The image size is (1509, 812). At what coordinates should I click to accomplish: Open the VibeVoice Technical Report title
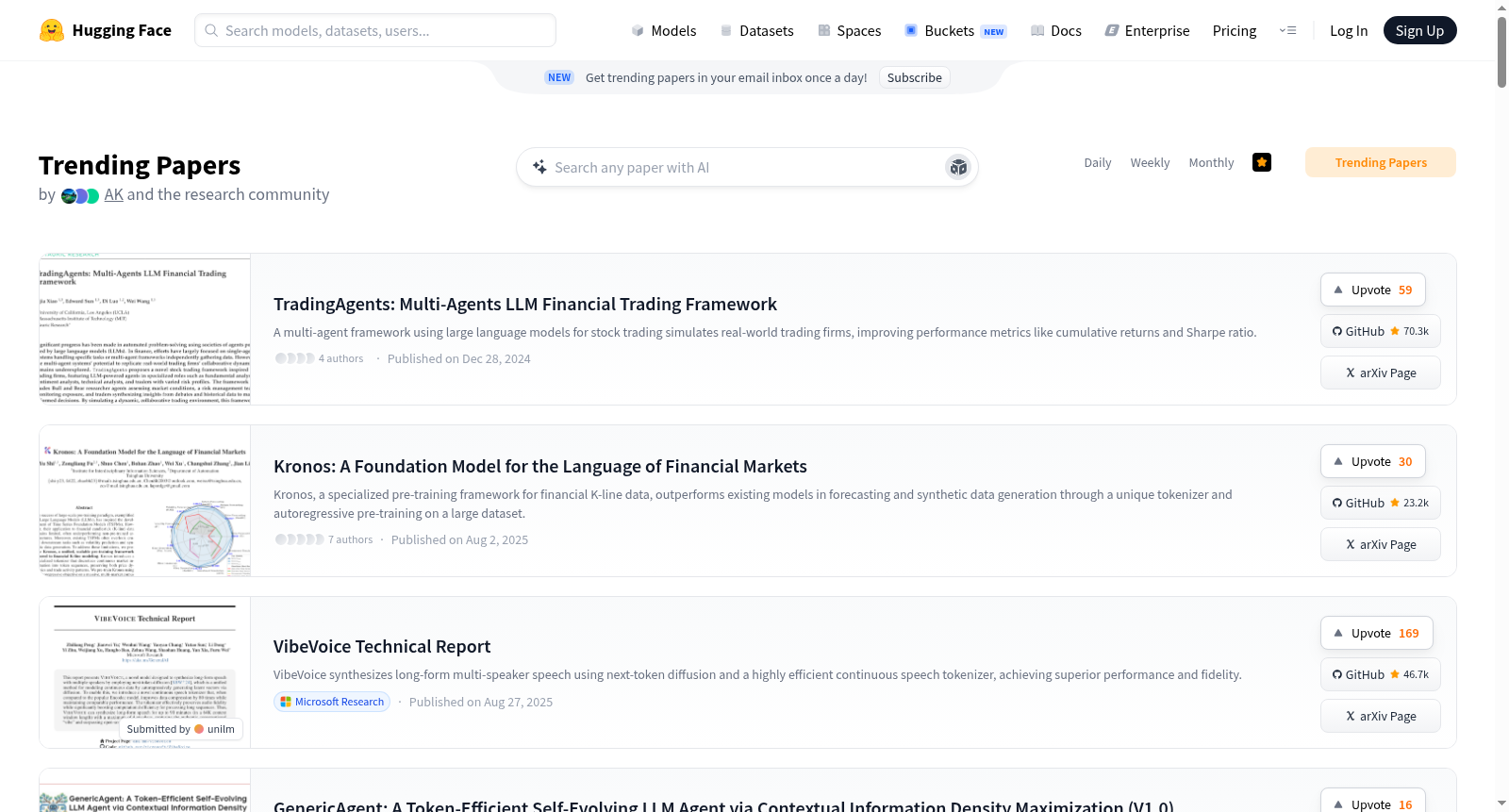click(382, 646)
